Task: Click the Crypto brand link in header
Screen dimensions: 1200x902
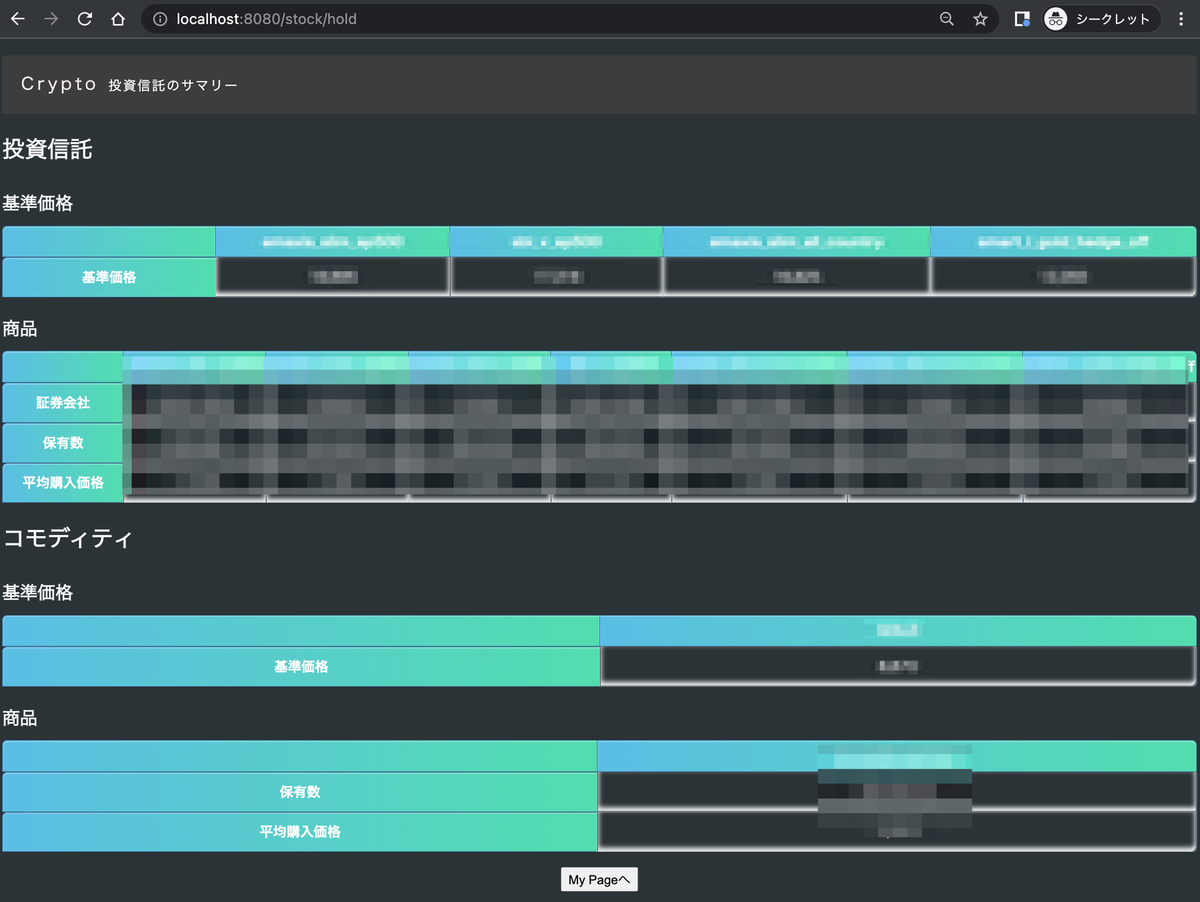Action: tap(59, 85)
